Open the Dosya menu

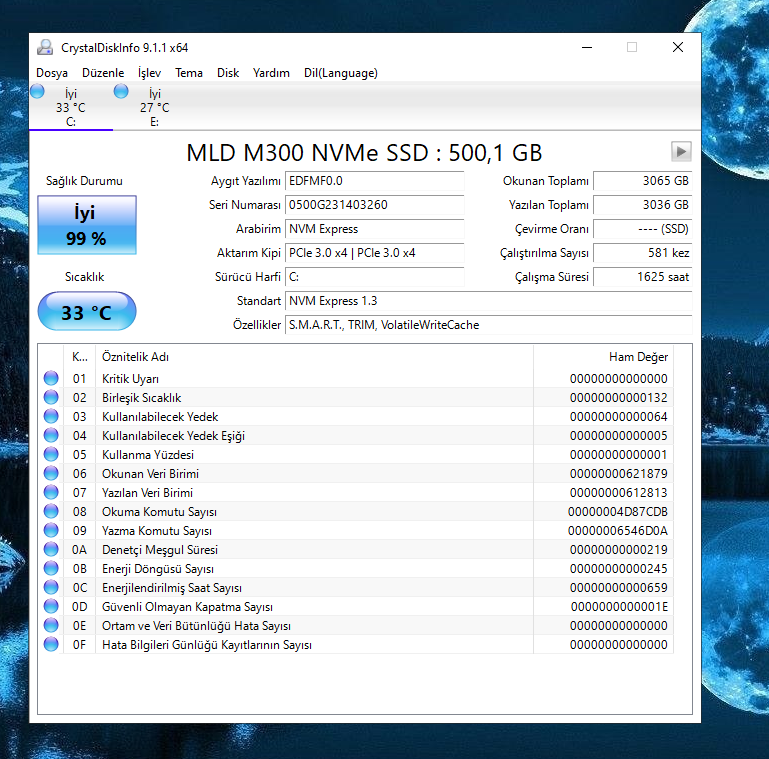click(x=52, y=73)
